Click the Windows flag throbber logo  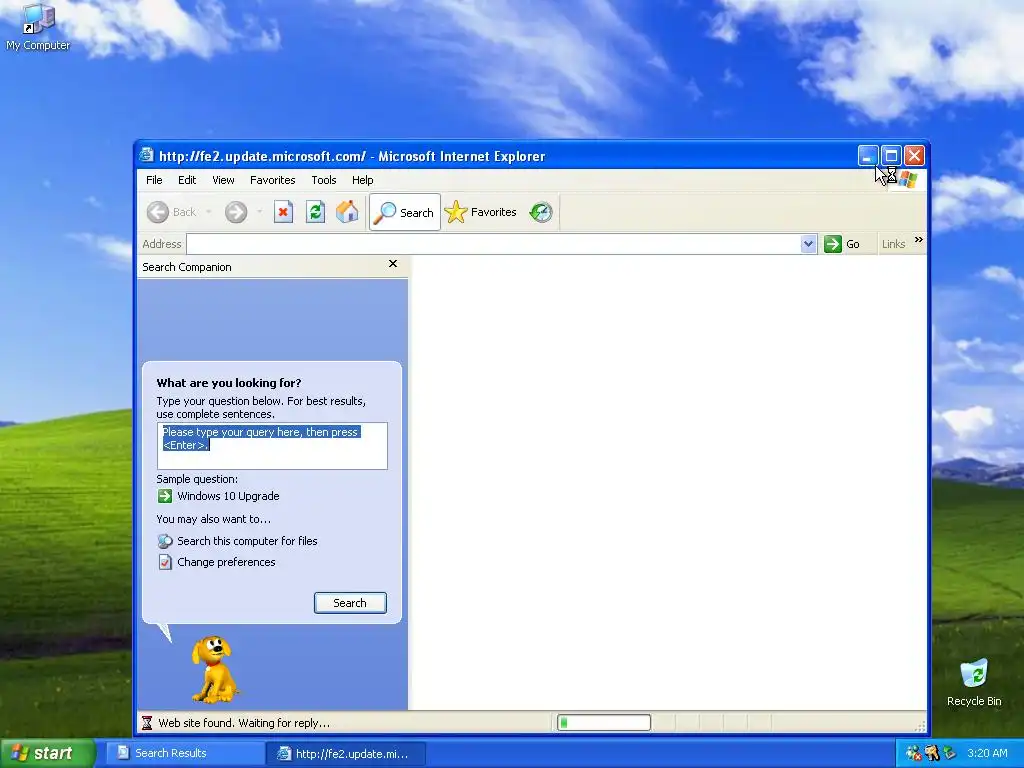pyautogui.click(x=908, y=179)
